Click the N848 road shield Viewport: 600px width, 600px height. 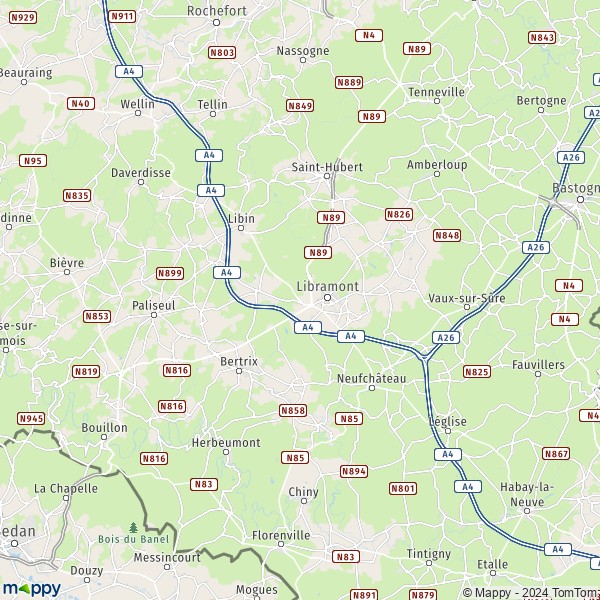click(447, 235)
